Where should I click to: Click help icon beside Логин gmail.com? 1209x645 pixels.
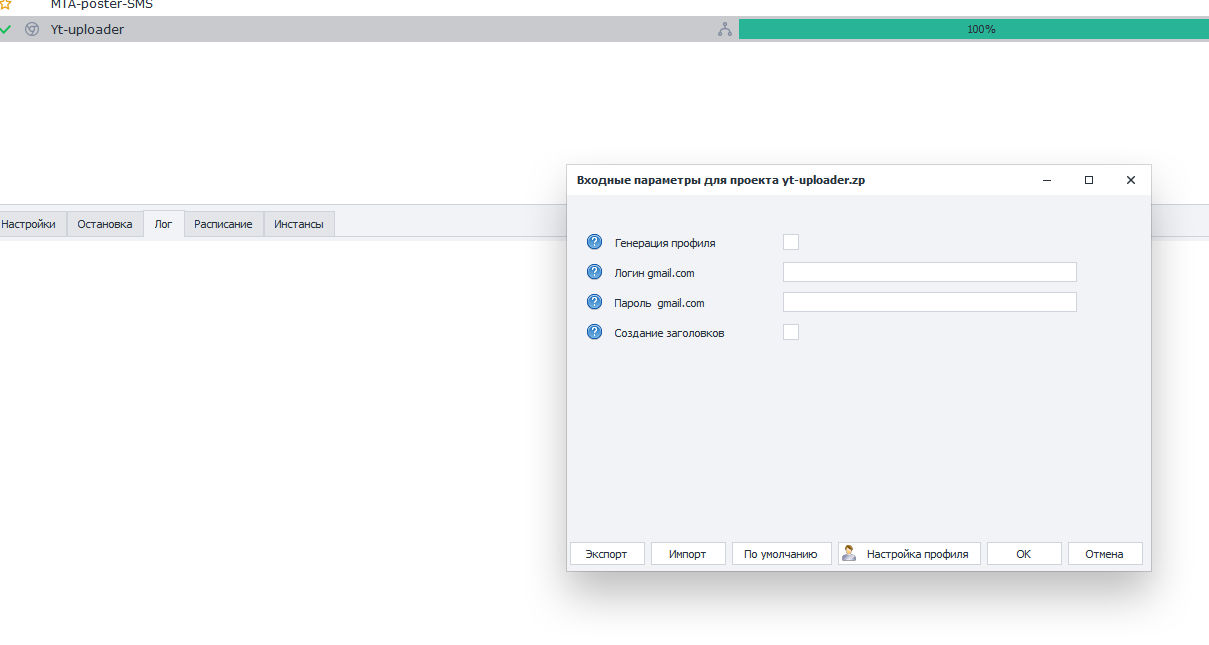[595, 272]
